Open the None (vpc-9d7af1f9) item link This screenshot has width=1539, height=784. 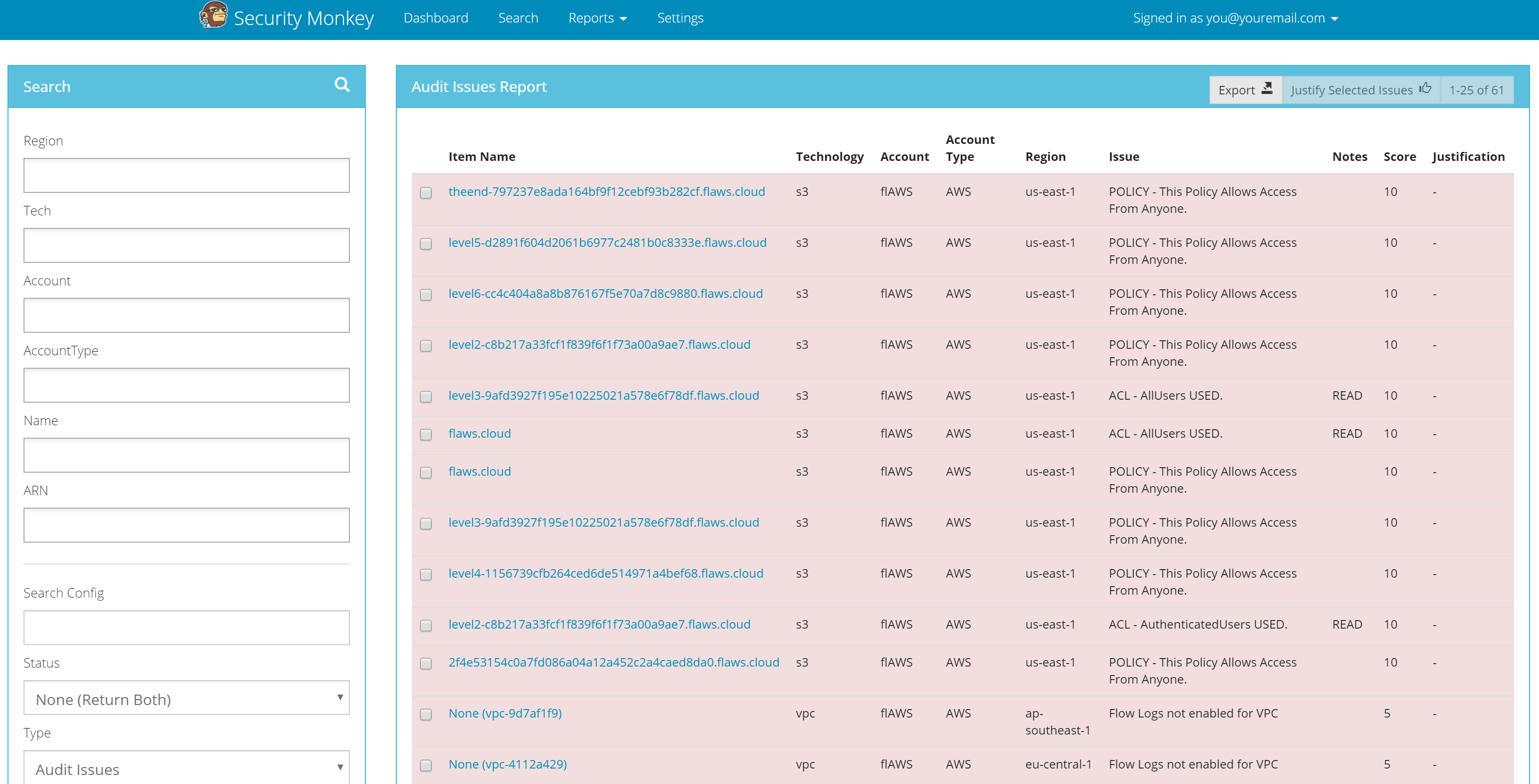pos(505,713)
